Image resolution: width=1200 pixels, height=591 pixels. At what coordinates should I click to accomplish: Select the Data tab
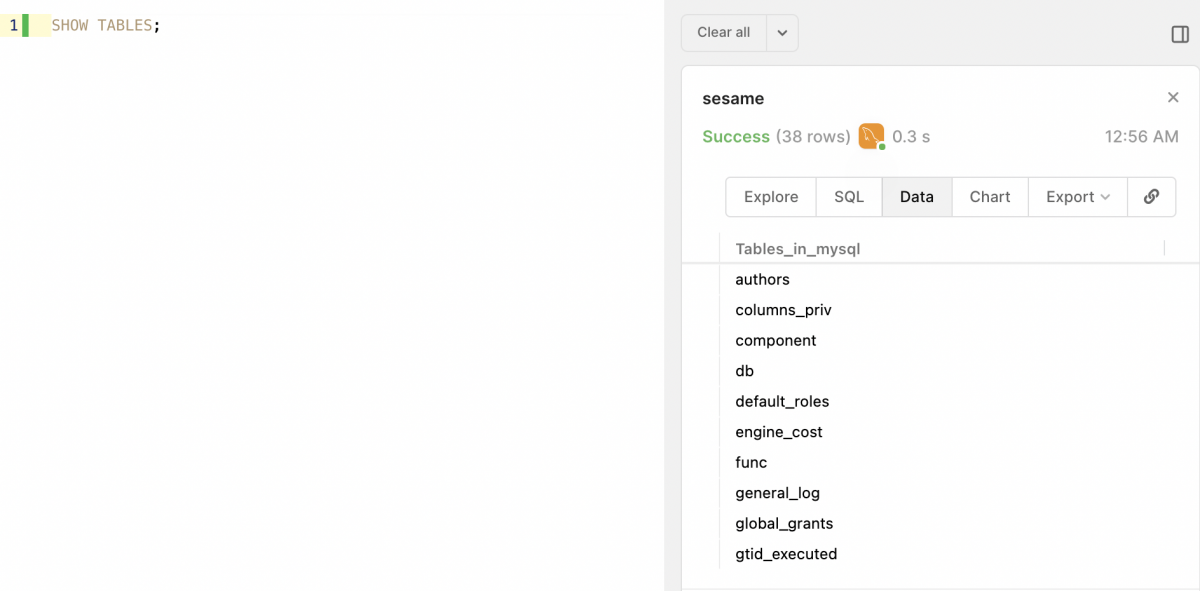coord(916,196)
